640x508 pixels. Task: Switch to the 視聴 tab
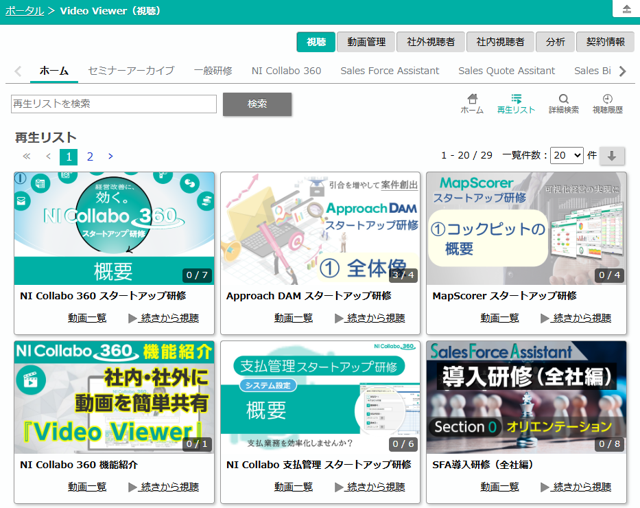point(316,42)
